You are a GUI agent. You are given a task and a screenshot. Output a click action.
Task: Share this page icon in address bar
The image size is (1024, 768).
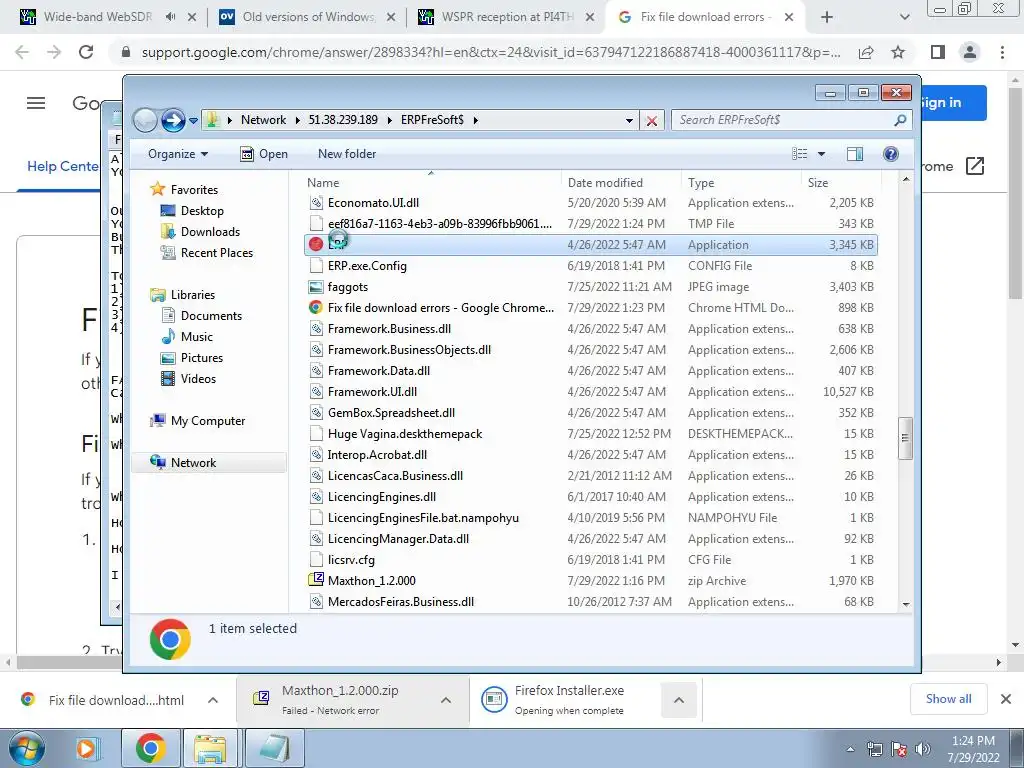tap(866, 52)
